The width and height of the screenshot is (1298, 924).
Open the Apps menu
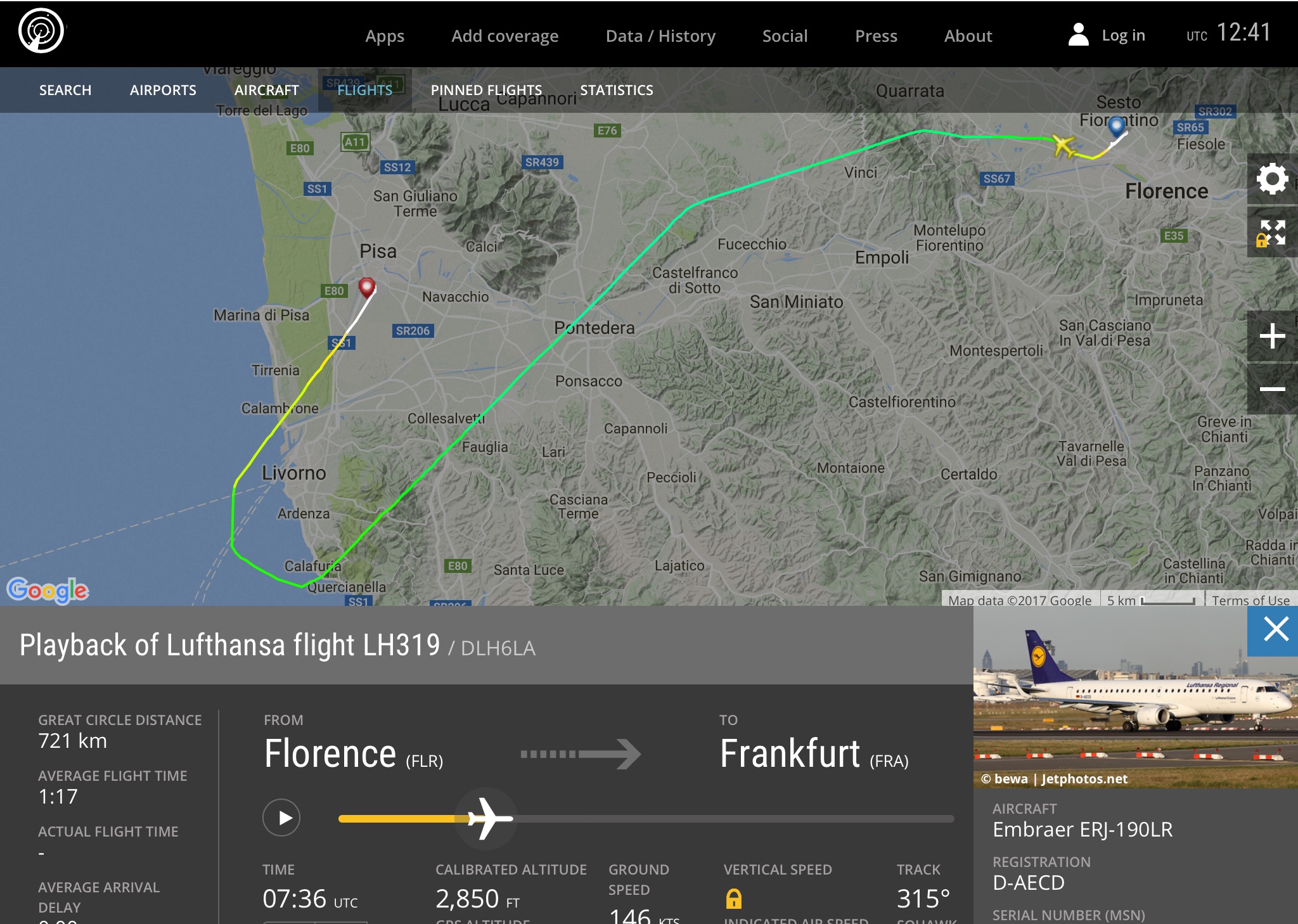click(x=385, y=36)
